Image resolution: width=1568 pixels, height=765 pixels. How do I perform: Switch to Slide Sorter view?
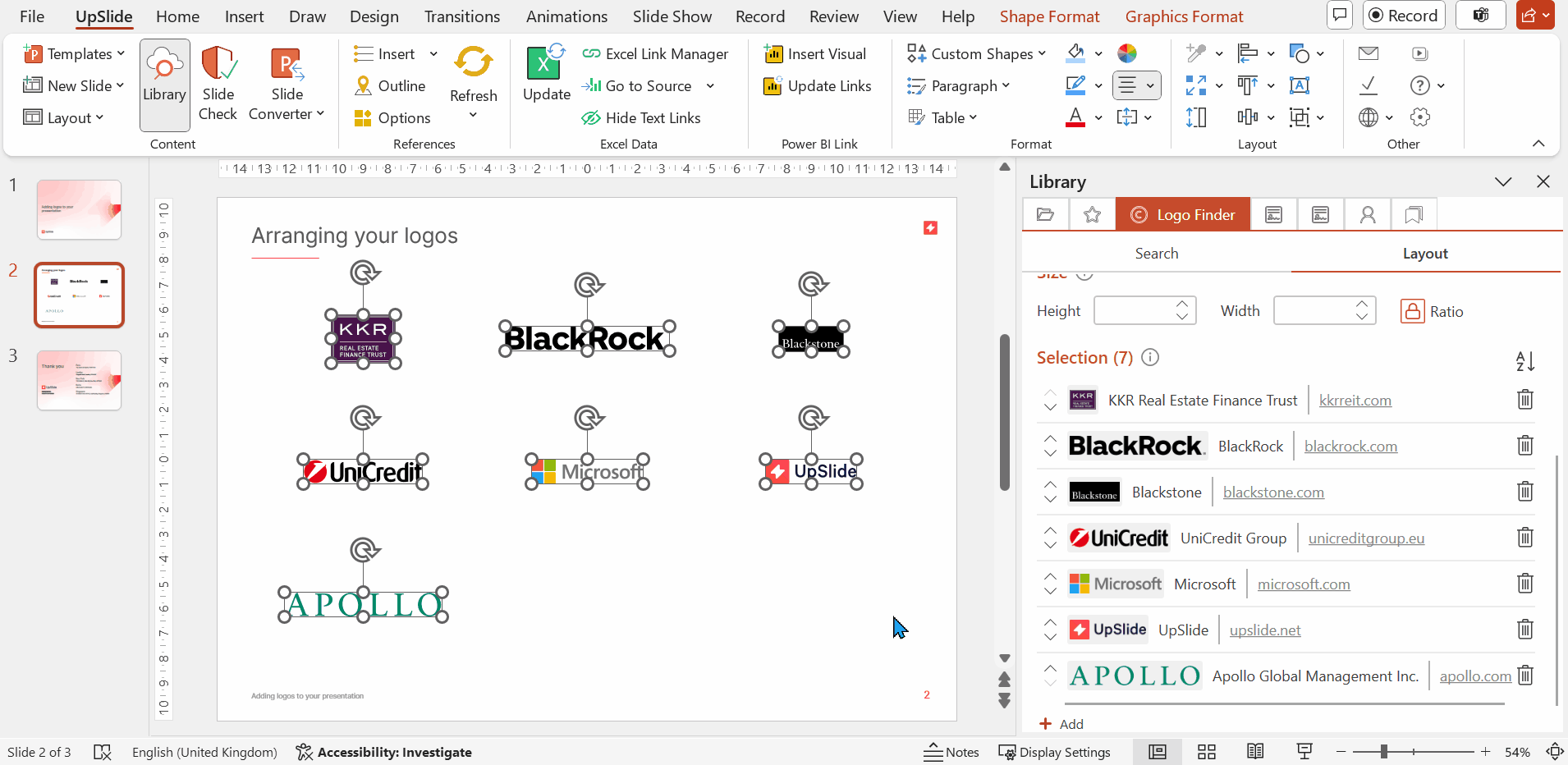pyautogui.click(x=1207, y=752)
